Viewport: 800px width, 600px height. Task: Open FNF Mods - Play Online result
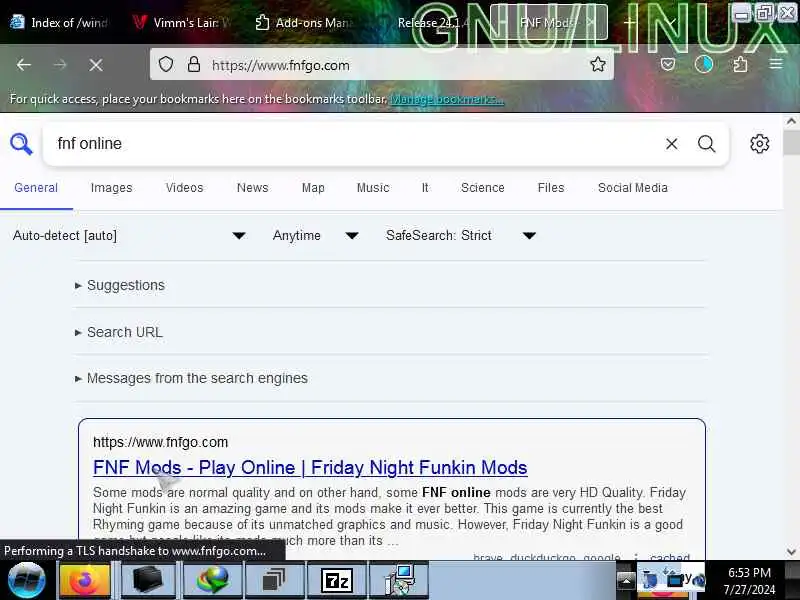[310, 467]
